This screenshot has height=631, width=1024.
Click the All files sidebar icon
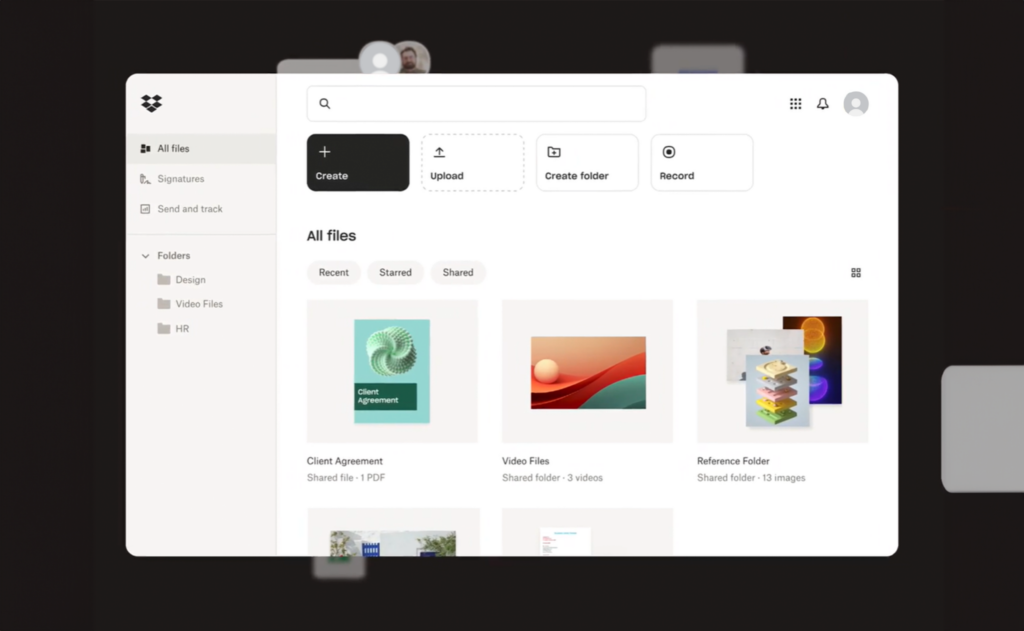[x=145, y=148]
